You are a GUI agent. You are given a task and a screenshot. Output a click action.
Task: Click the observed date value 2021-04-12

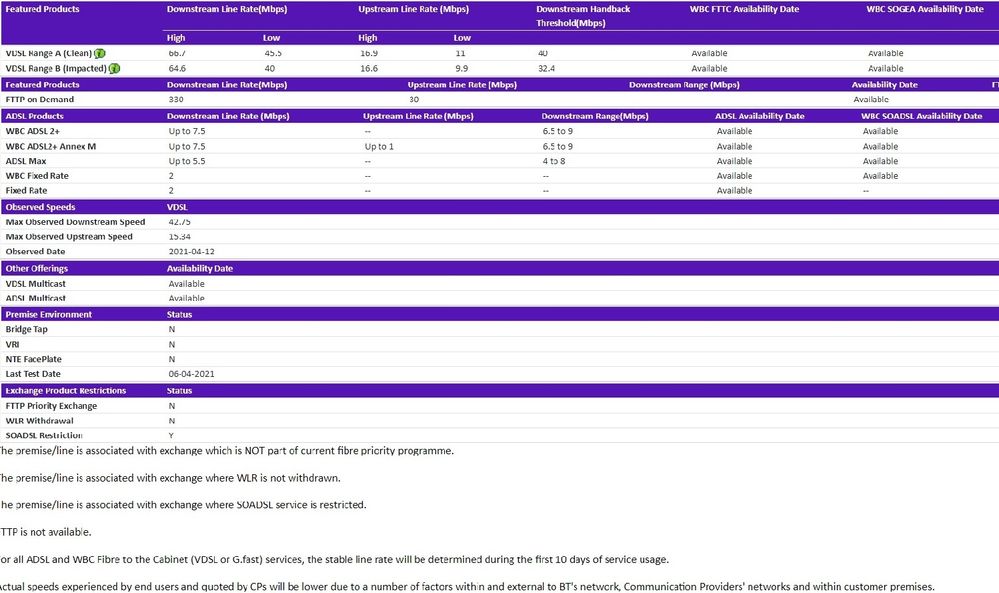pyautogui.click(x=191, y=252)
